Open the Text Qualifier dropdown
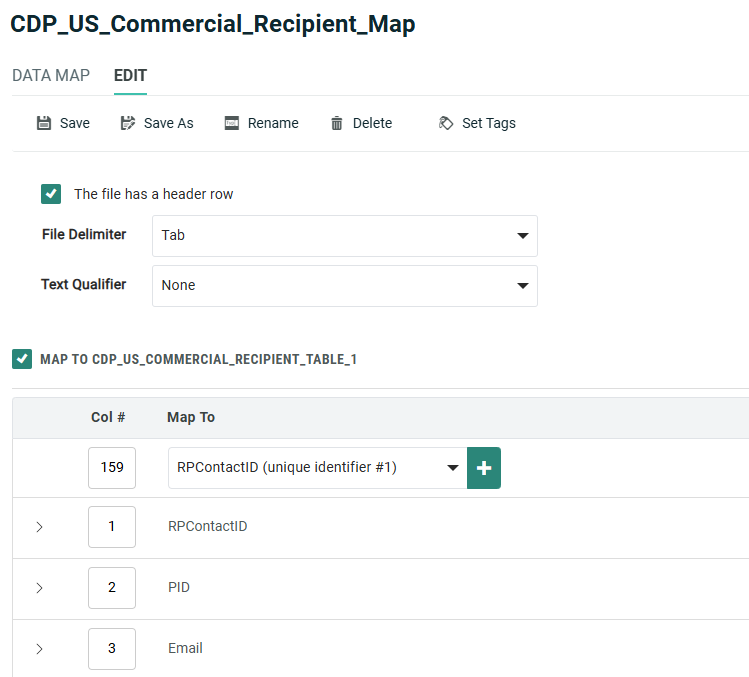This screenshot has height=677, width=749. click(344, 286)
